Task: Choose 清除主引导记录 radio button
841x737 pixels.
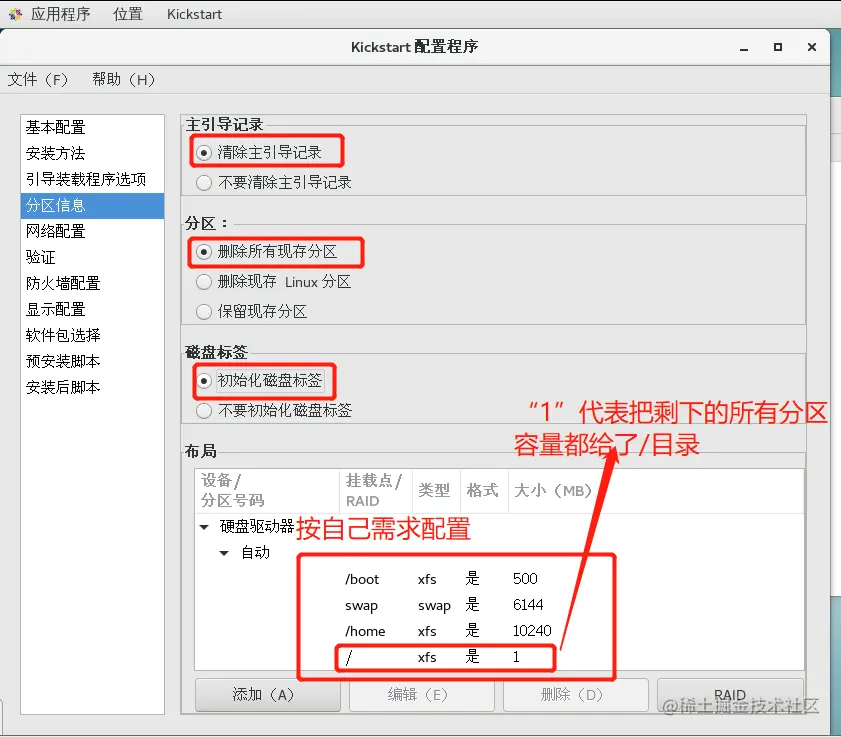Action: (x=204, y=153)
